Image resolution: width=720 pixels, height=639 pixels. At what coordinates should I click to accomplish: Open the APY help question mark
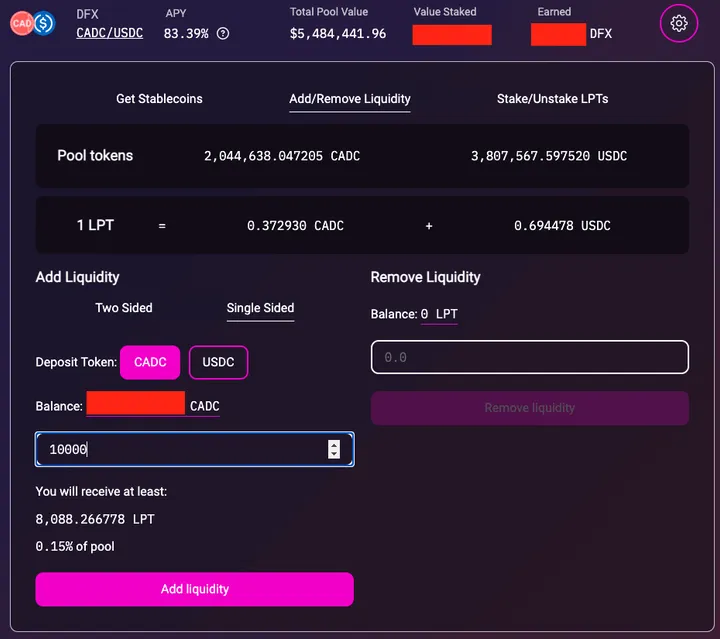click(x=223, y=34)
